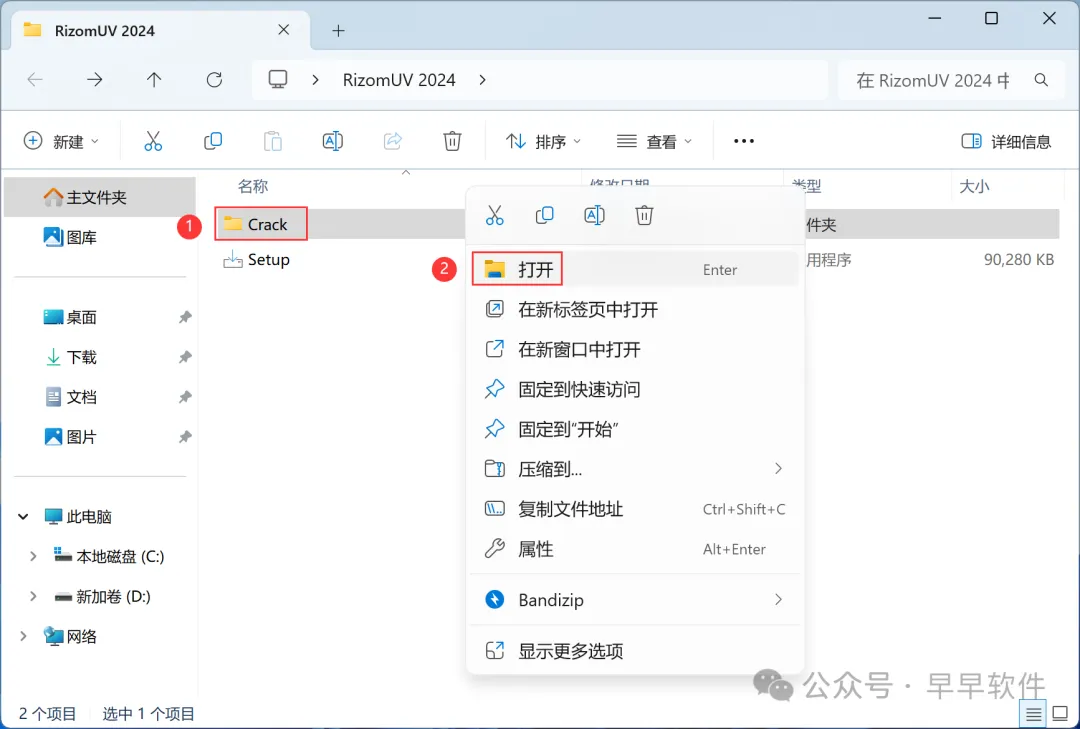This screenshot has width=1080, height=729.
Task: Select 固定到"开始" in the context menu
Action: 634,429
